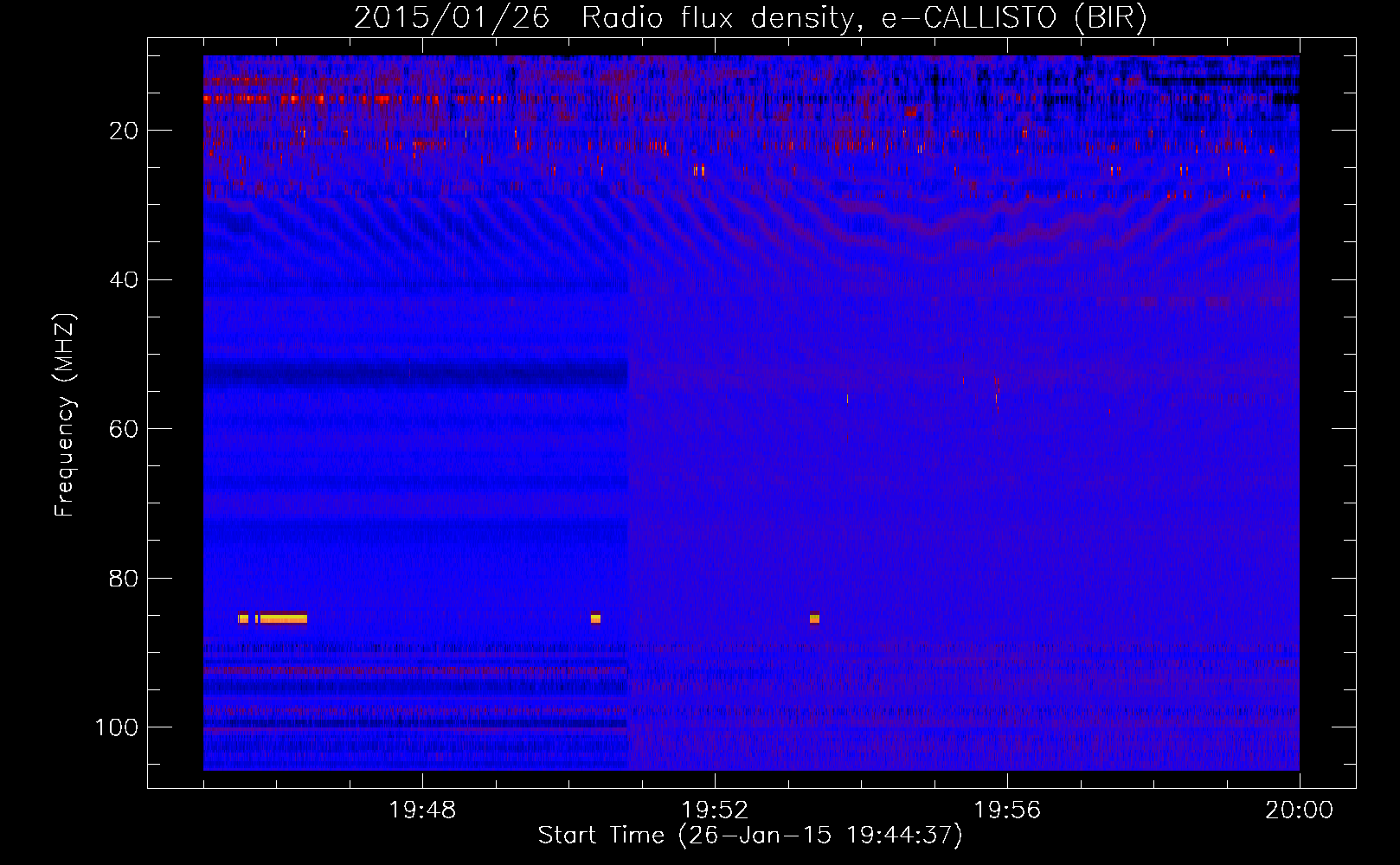Click the 60 frequency tick label
The width and height of the screenshot is (1400, 865).
(x=125, y=429)
